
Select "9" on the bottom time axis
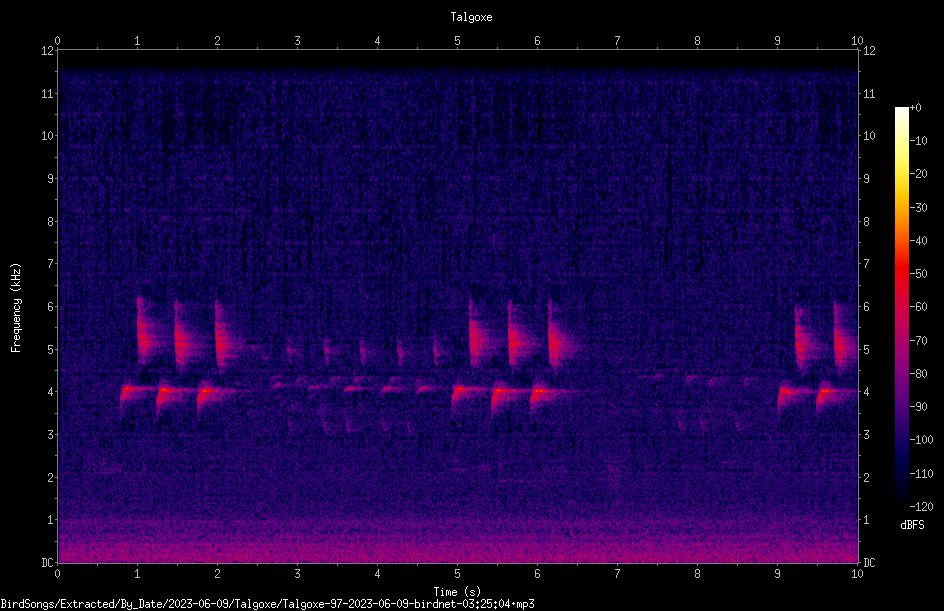[x=777, y=574]
